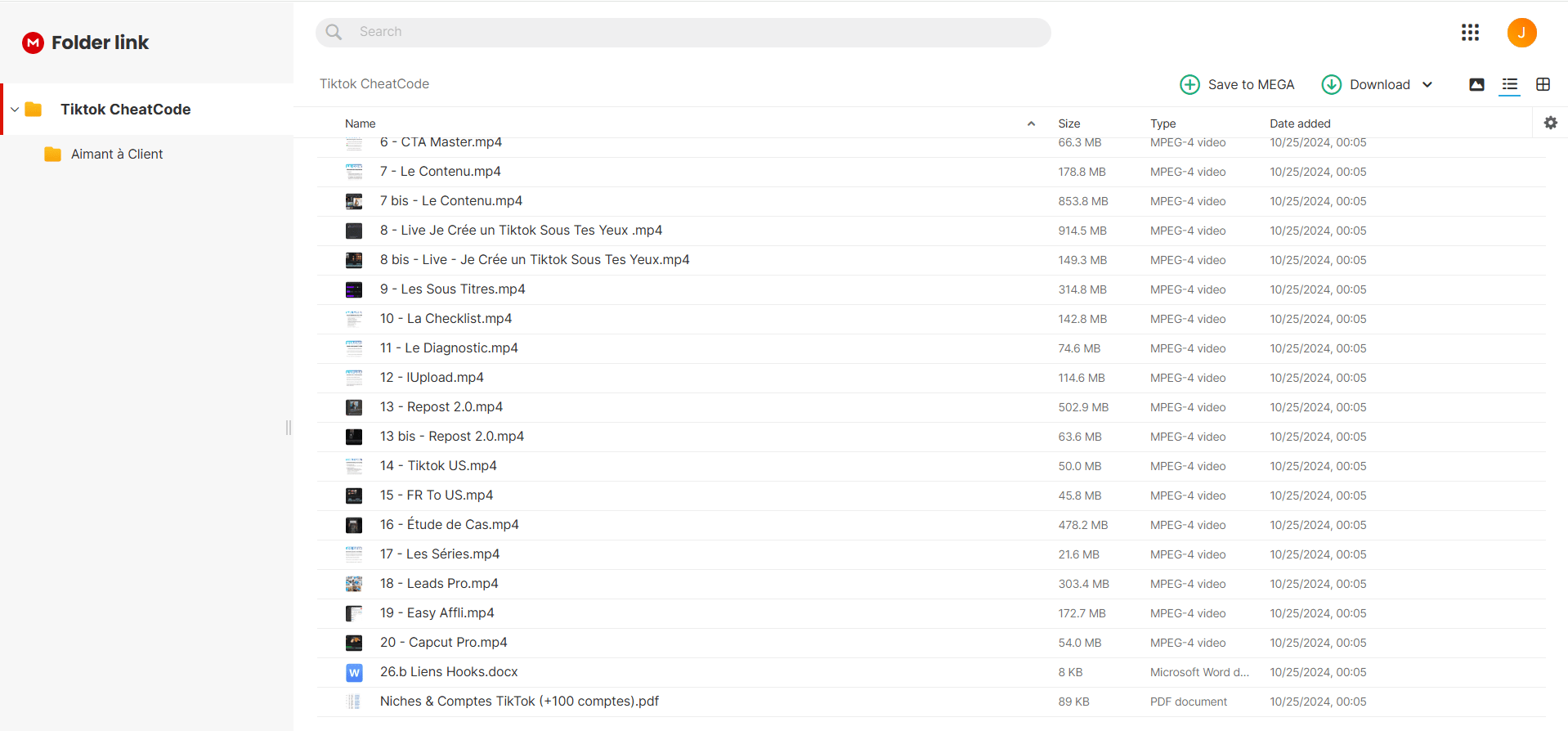
Task: Open the Download options dropdown arrow
Action: tap(1427, 84)
